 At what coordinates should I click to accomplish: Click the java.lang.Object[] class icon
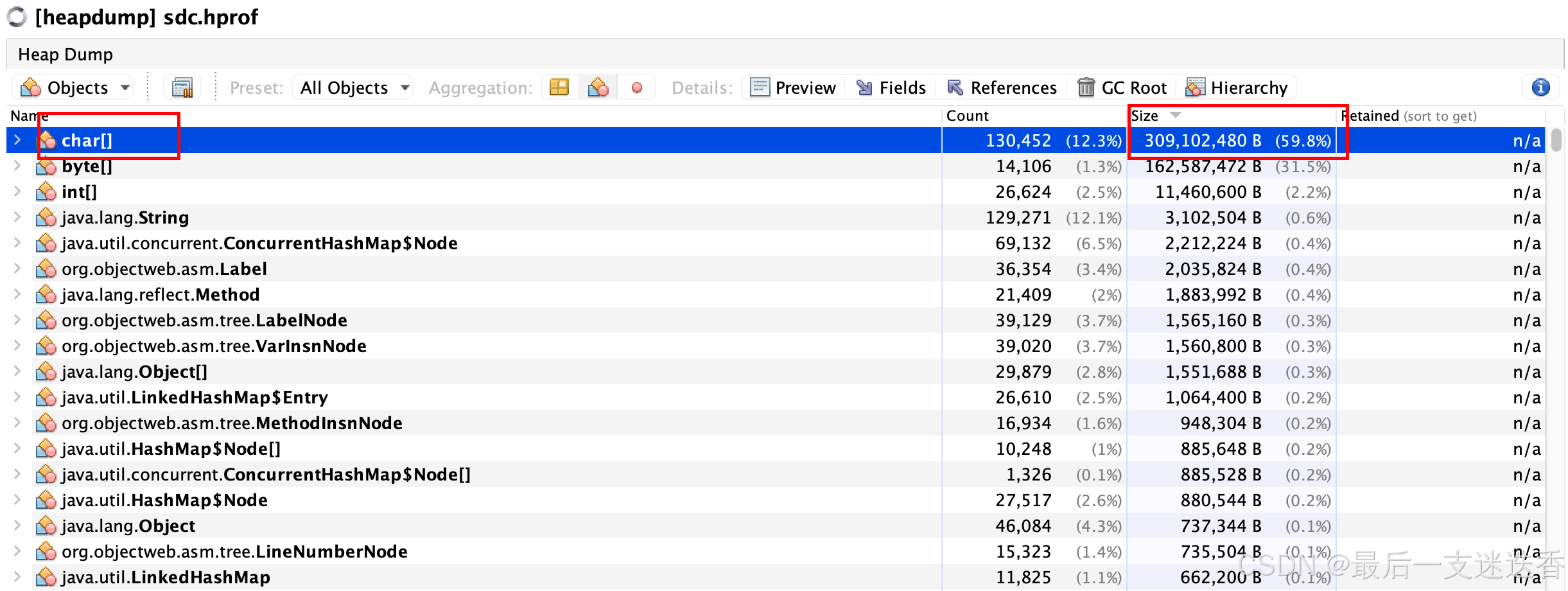(46, 371)
